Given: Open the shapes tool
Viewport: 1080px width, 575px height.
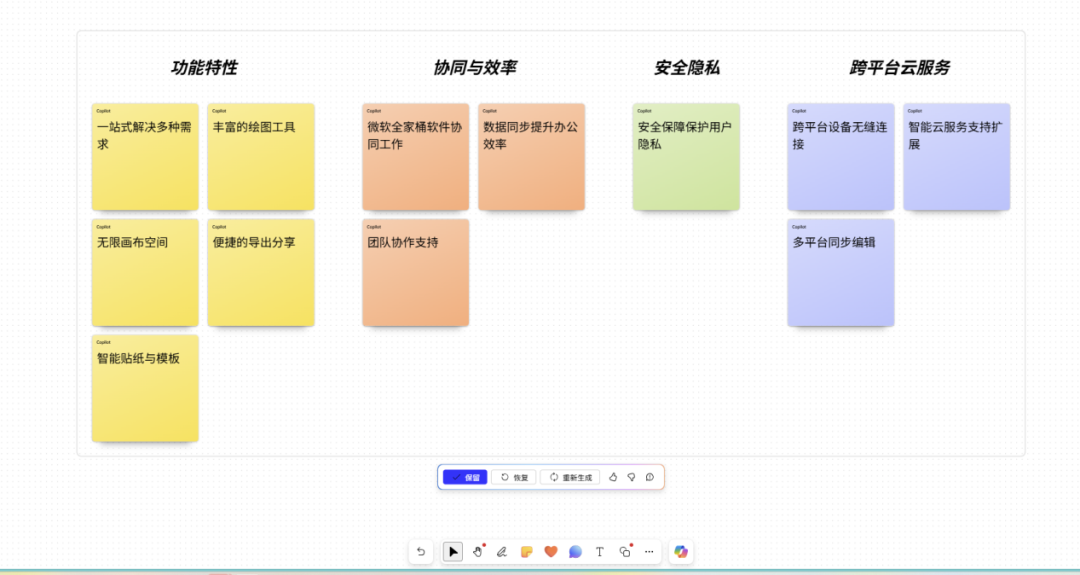Looking at the screenshot, I should point(625,551).
